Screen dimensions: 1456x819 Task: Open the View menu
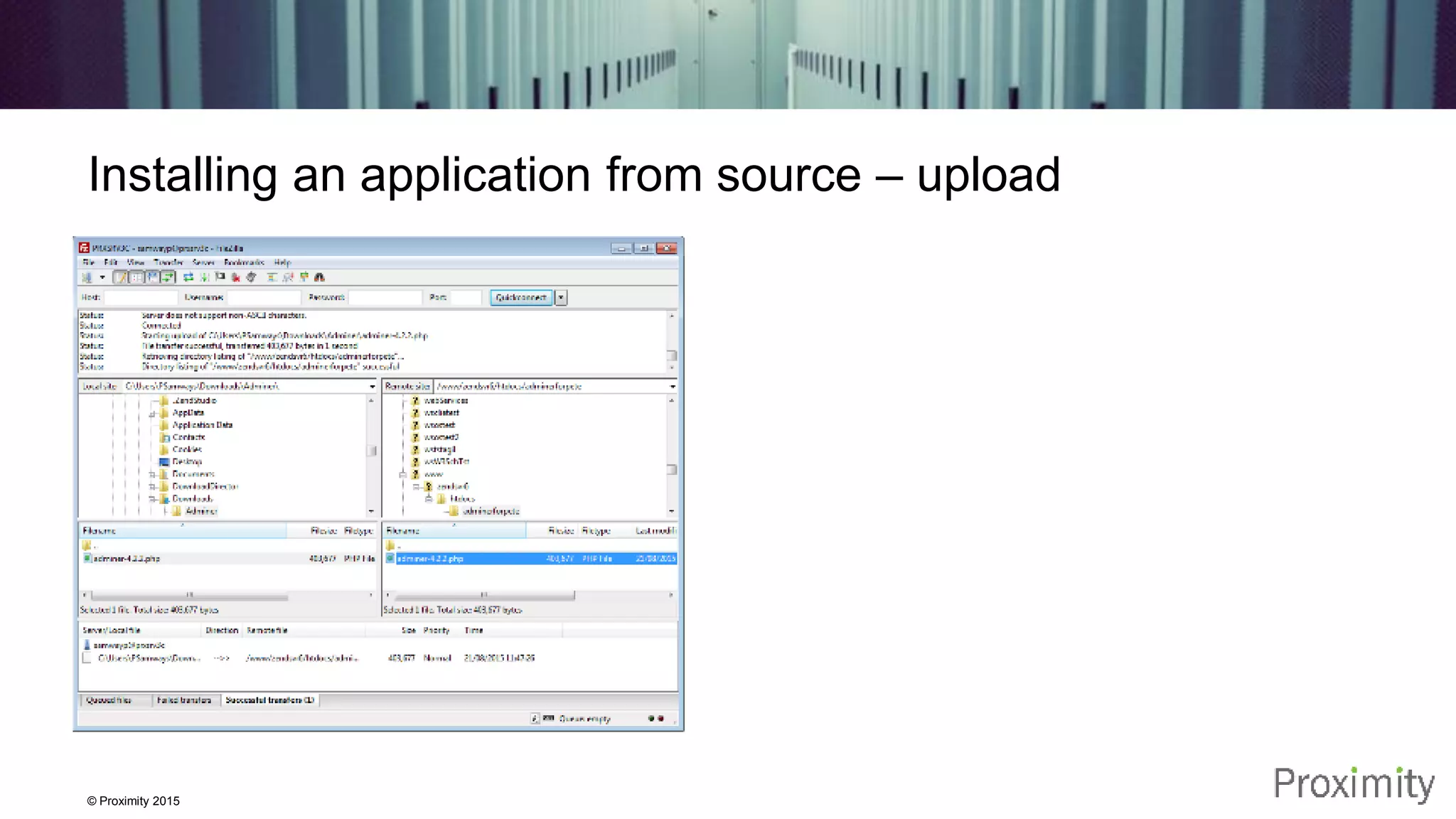(136, 262)
